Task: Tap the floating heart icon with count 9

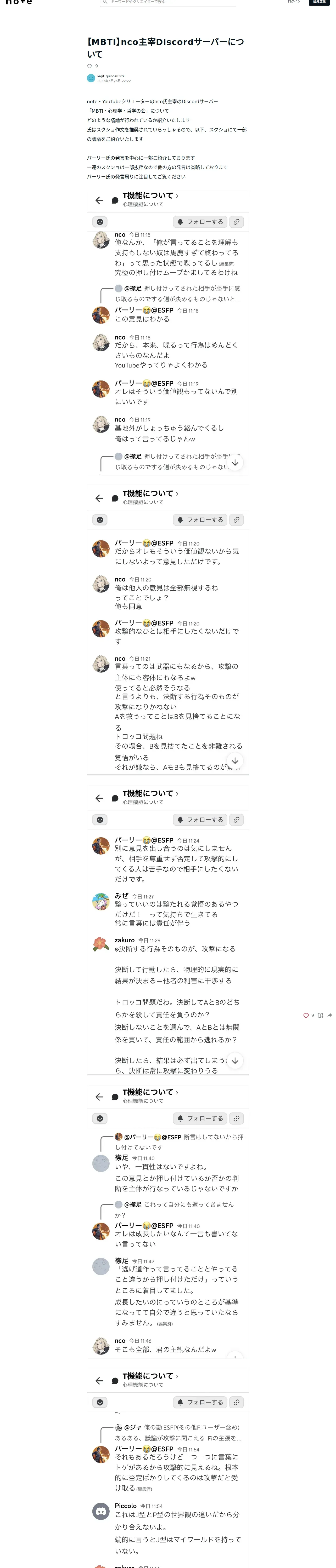Action: coord(306,1015)
